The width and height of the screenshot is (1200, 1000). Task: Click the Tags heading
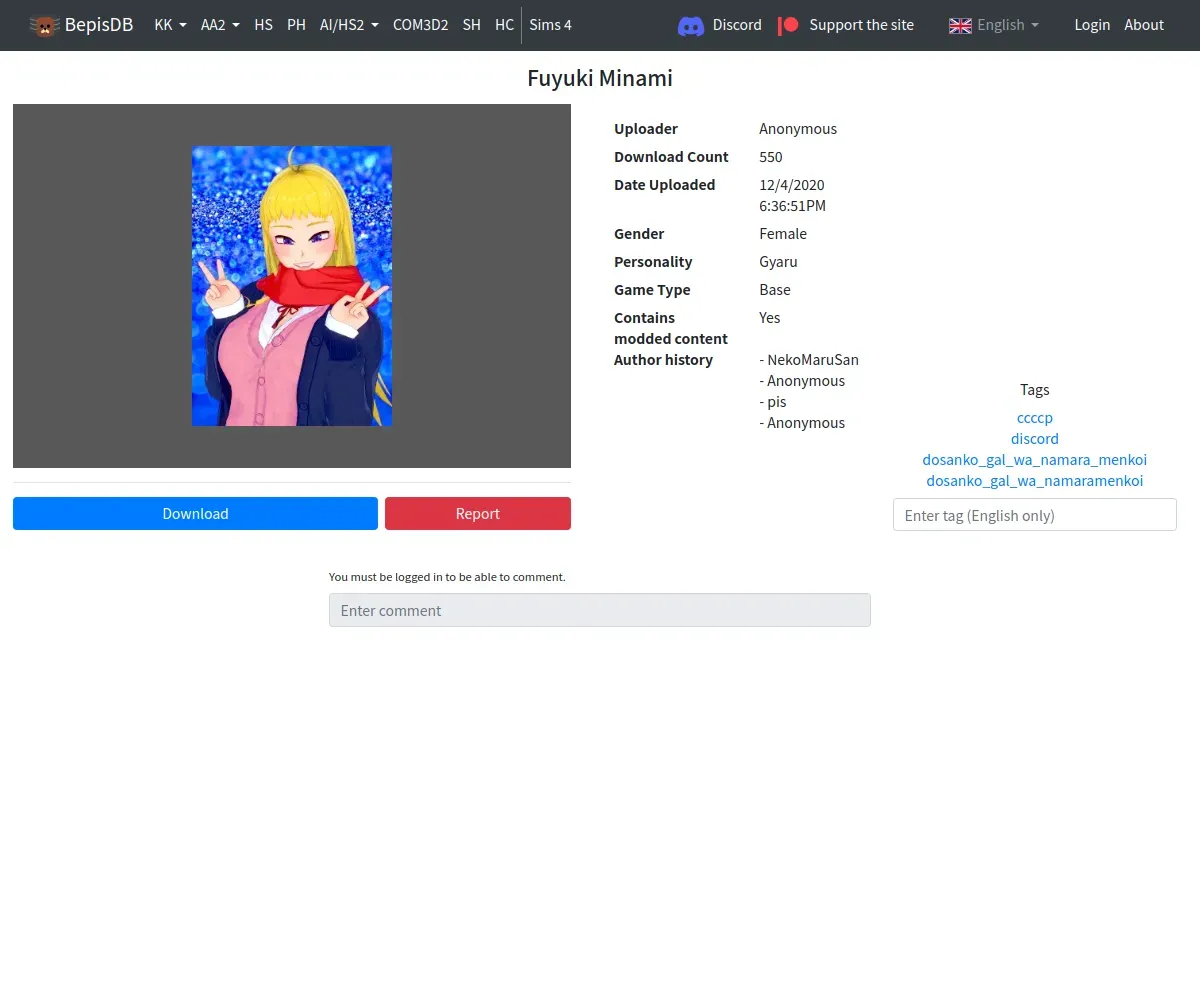[1035, 390]
